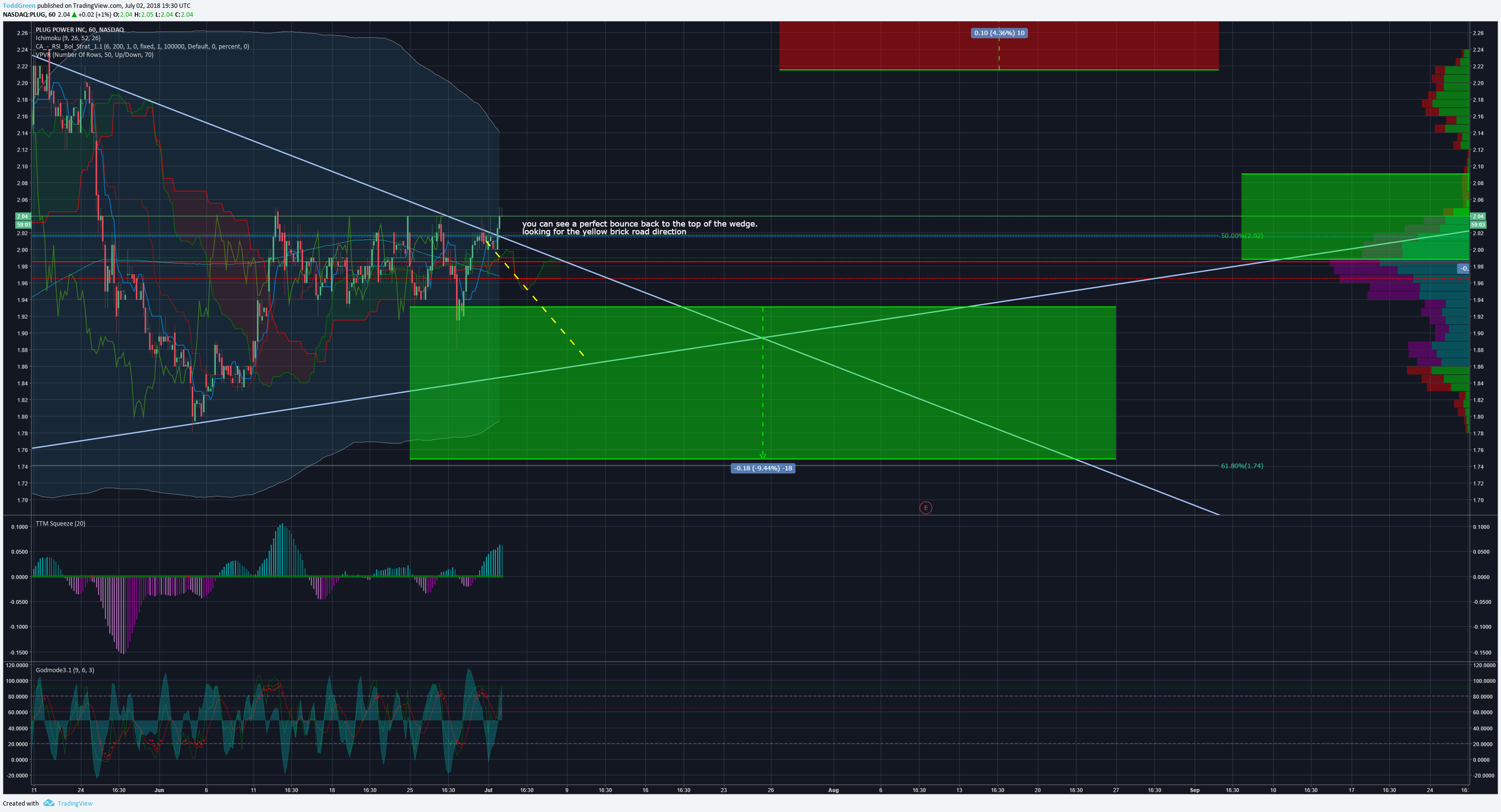The width and height of the screenshot is (1501, 812).
Task: Click the -0.1500 level on the TTM Squeeze scale
Action: point(19,653)
